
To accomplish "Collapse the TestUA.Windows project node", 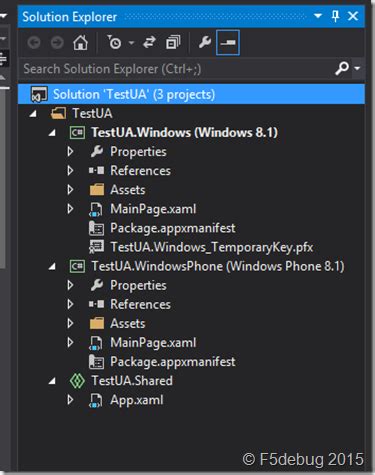I will point(52,133).
